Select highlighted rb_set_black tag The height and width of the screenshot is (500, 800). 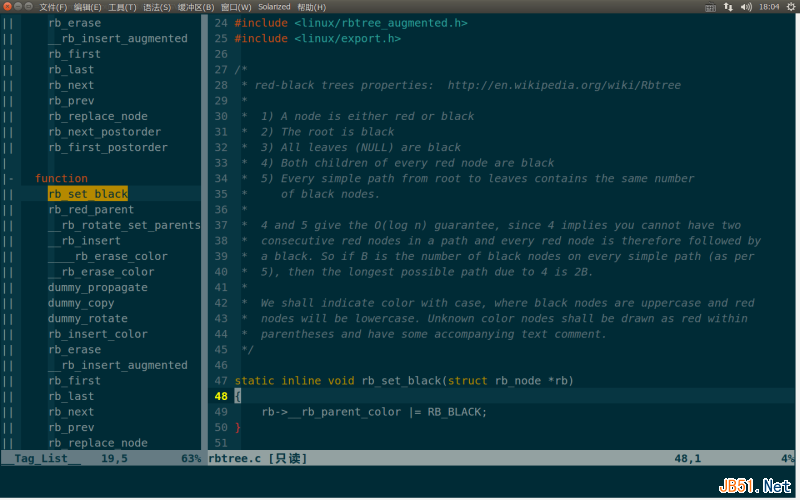click(88, 194)
